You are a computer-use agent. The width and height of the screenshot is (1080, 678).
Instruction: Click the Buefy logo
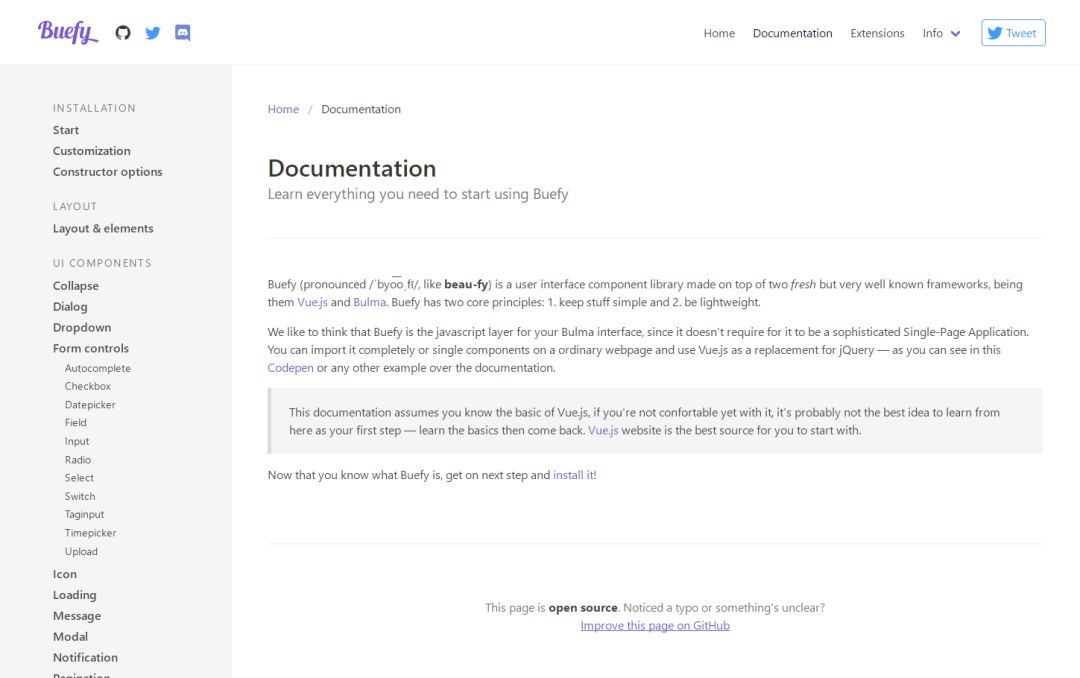(68, 32)
